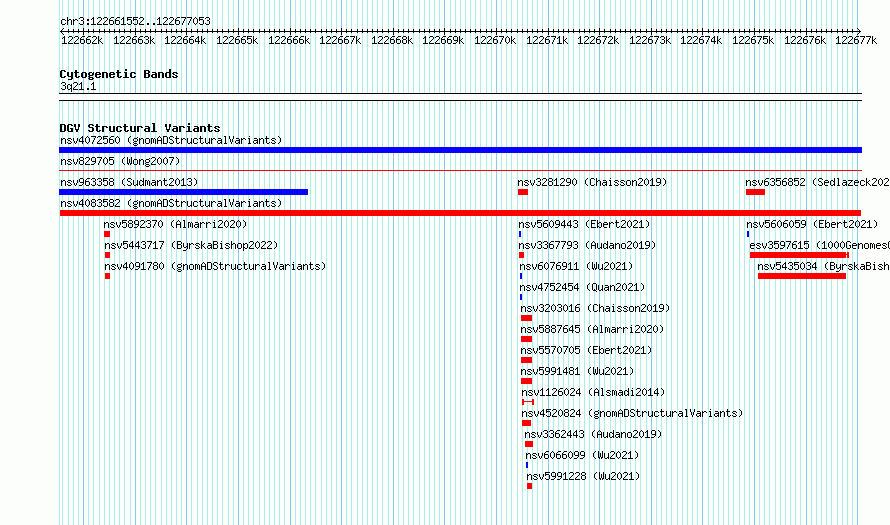Select the 3q21.1 cytoband label
Image resolution: width=890 pixels, height=525 pixels.
point(78,86)
